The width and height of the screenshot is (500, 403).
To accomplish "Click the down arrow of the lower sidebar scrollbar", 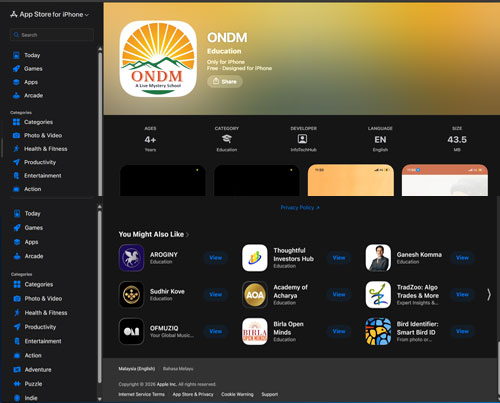I will click(x=100, y=399).
